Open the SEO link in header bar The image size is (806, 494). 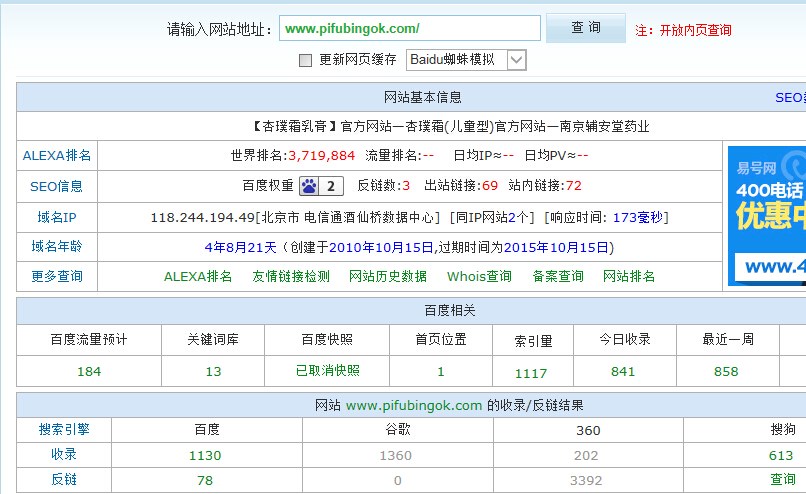click(x=790, y=98)
